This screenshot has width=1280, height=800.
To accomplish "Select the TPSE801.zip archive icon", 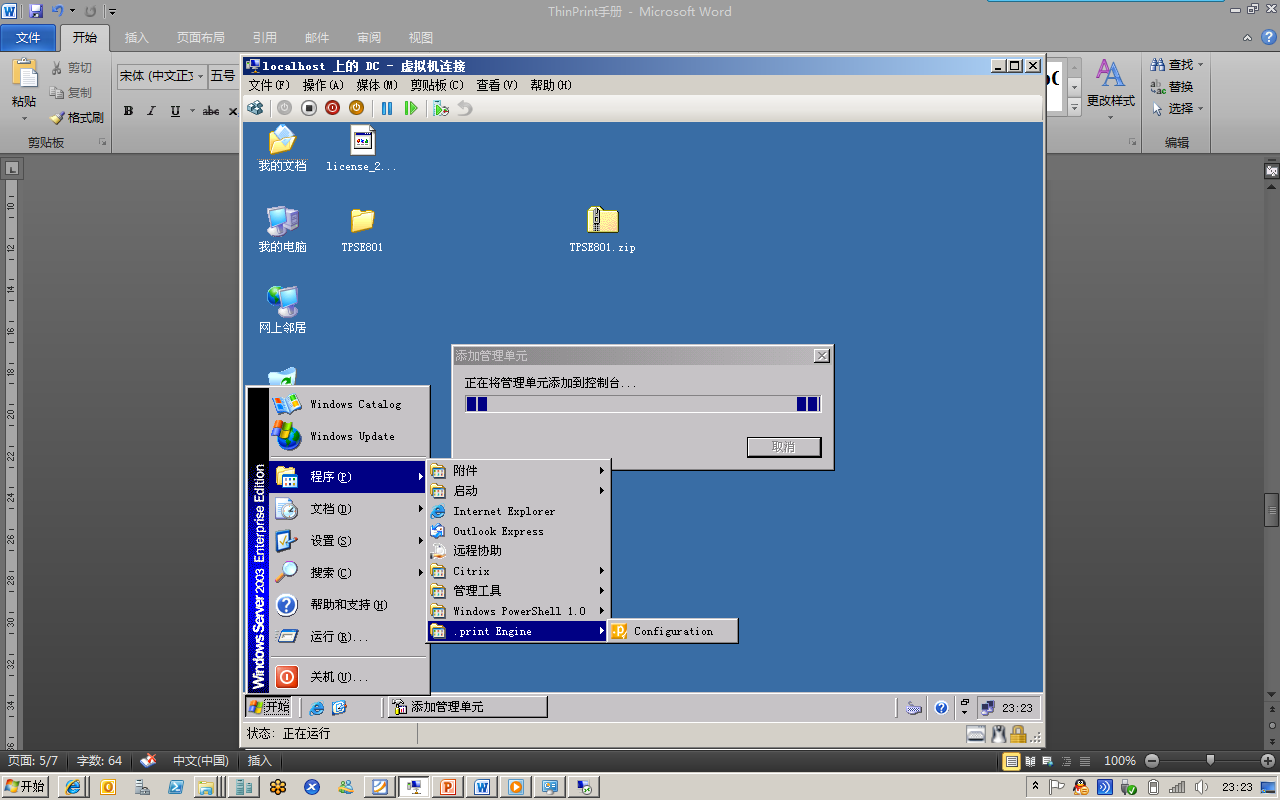I will click(602, 229).
